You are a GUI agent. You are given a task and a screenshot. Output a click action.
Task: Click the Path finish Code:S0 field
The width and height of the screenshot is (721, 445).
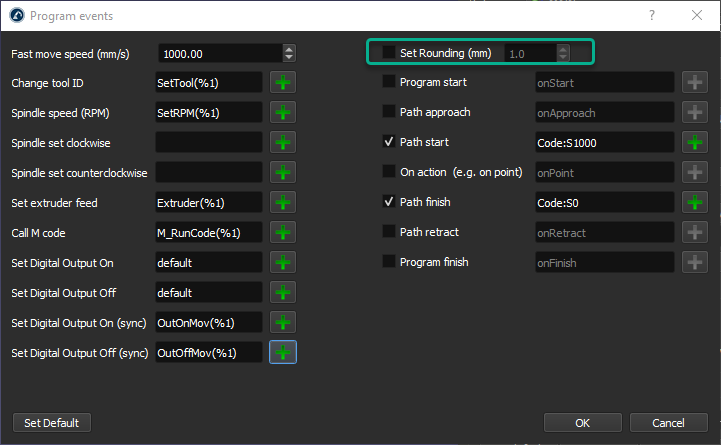(603, 203)
